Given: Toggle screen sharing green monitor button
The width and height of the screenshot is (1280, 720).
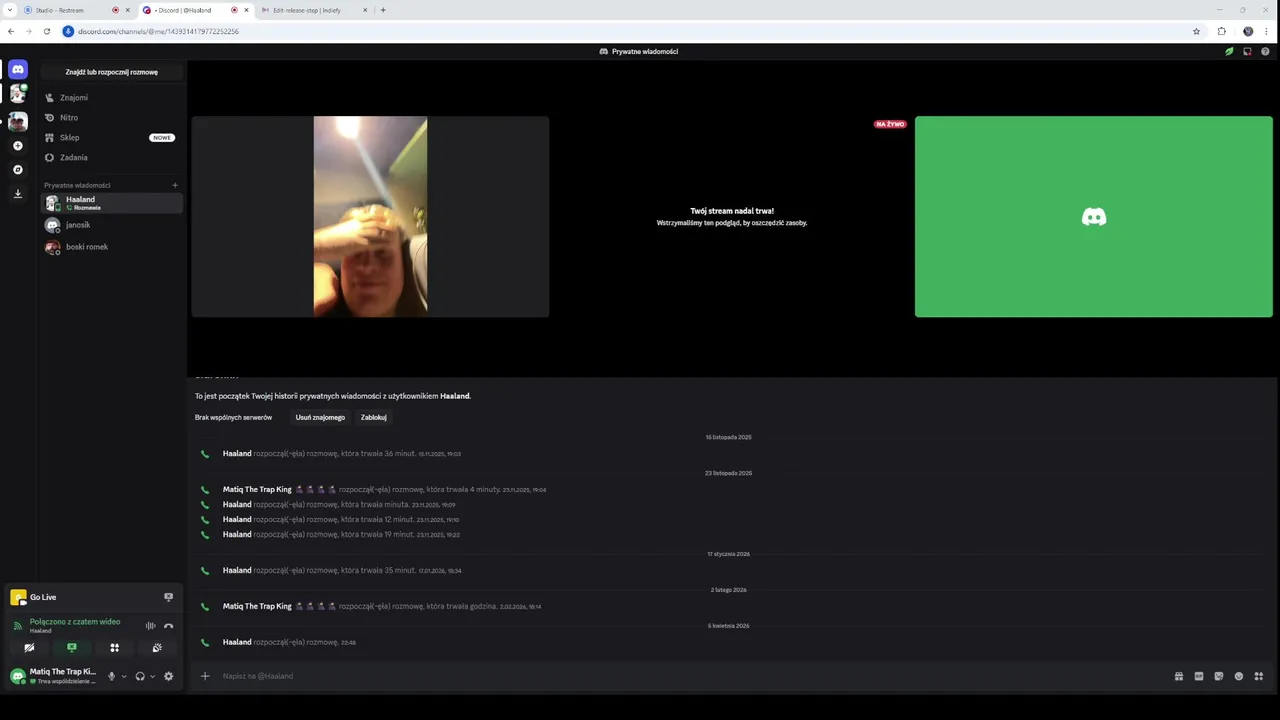Looking at the screenshot, I should click(x=71, y=648).
